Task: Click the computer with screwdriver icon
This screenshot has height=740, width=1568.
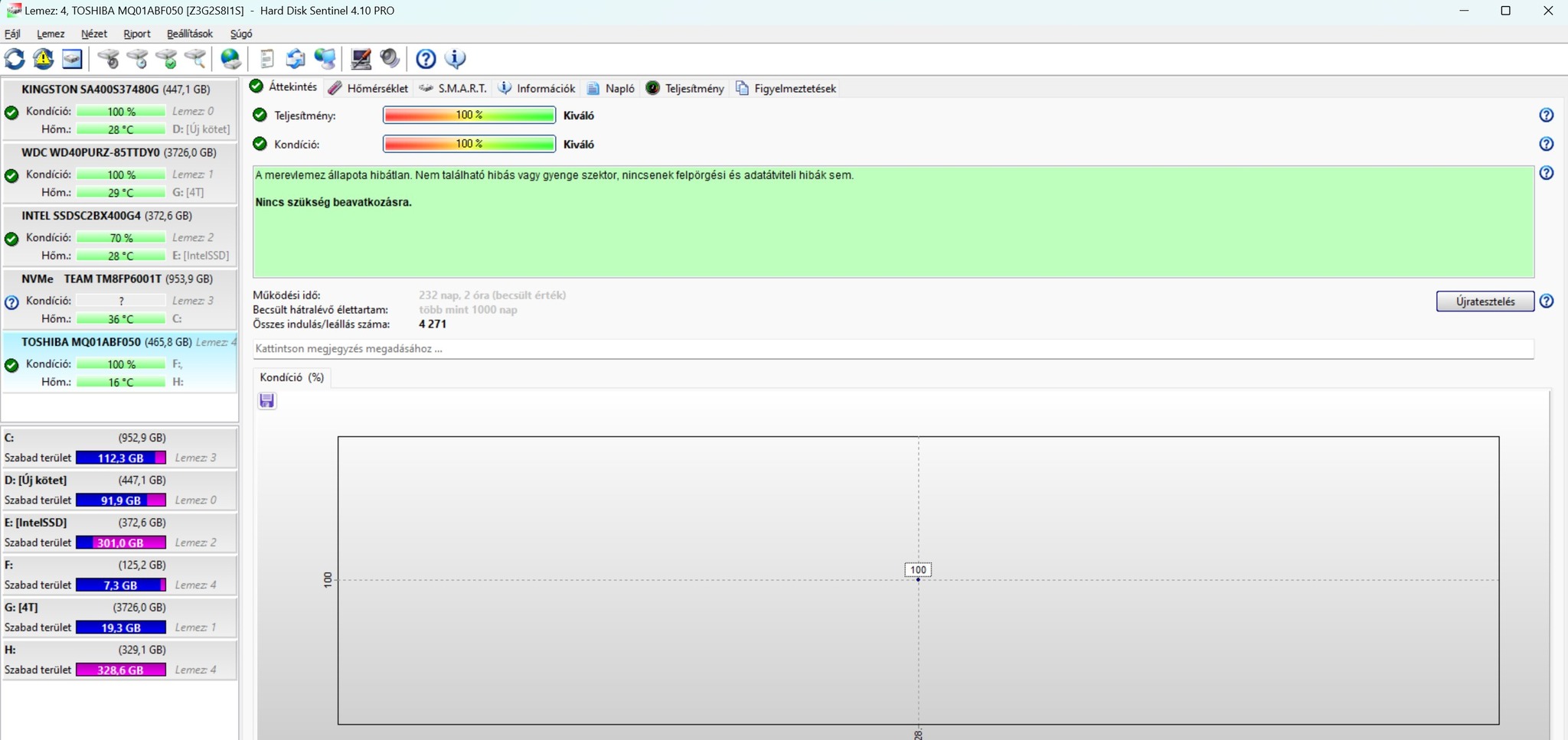Action: click(361, 59)
